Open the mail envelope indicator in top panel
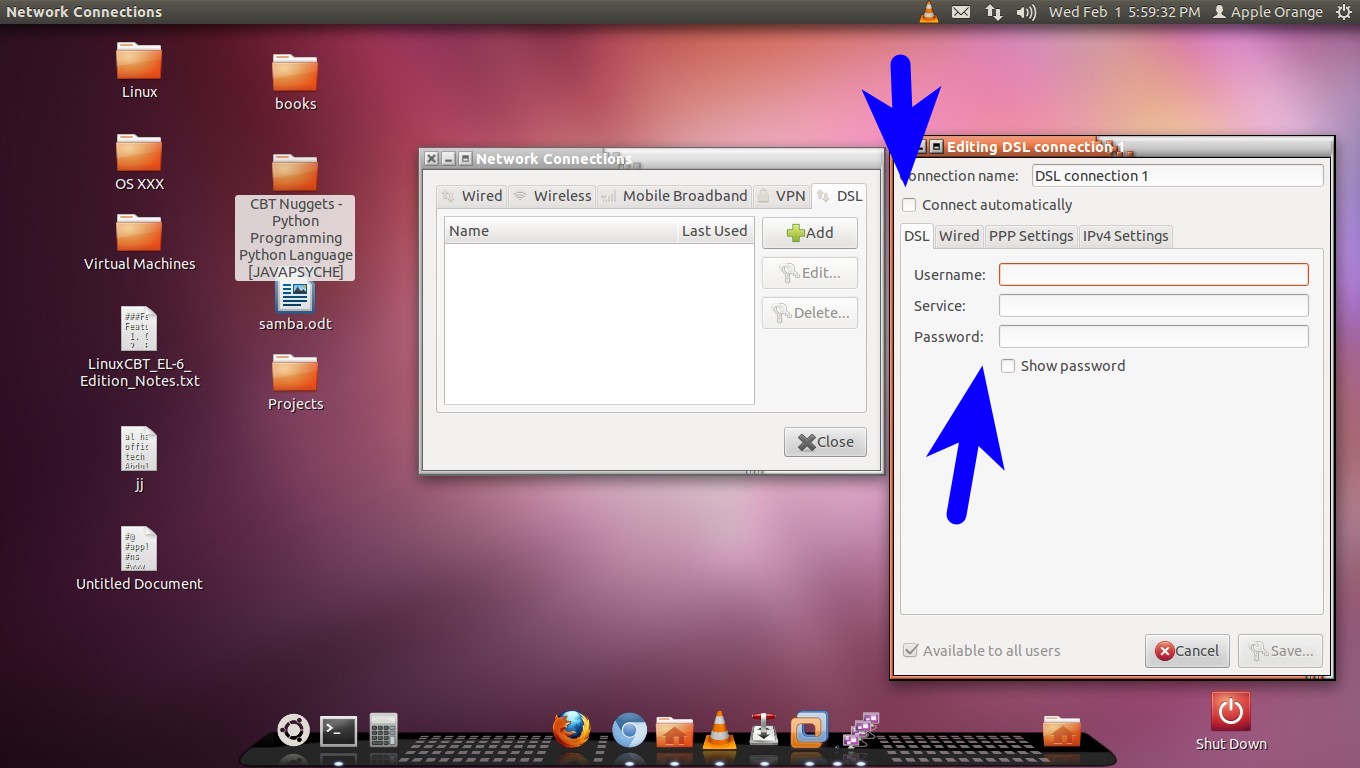 (961, 12)
